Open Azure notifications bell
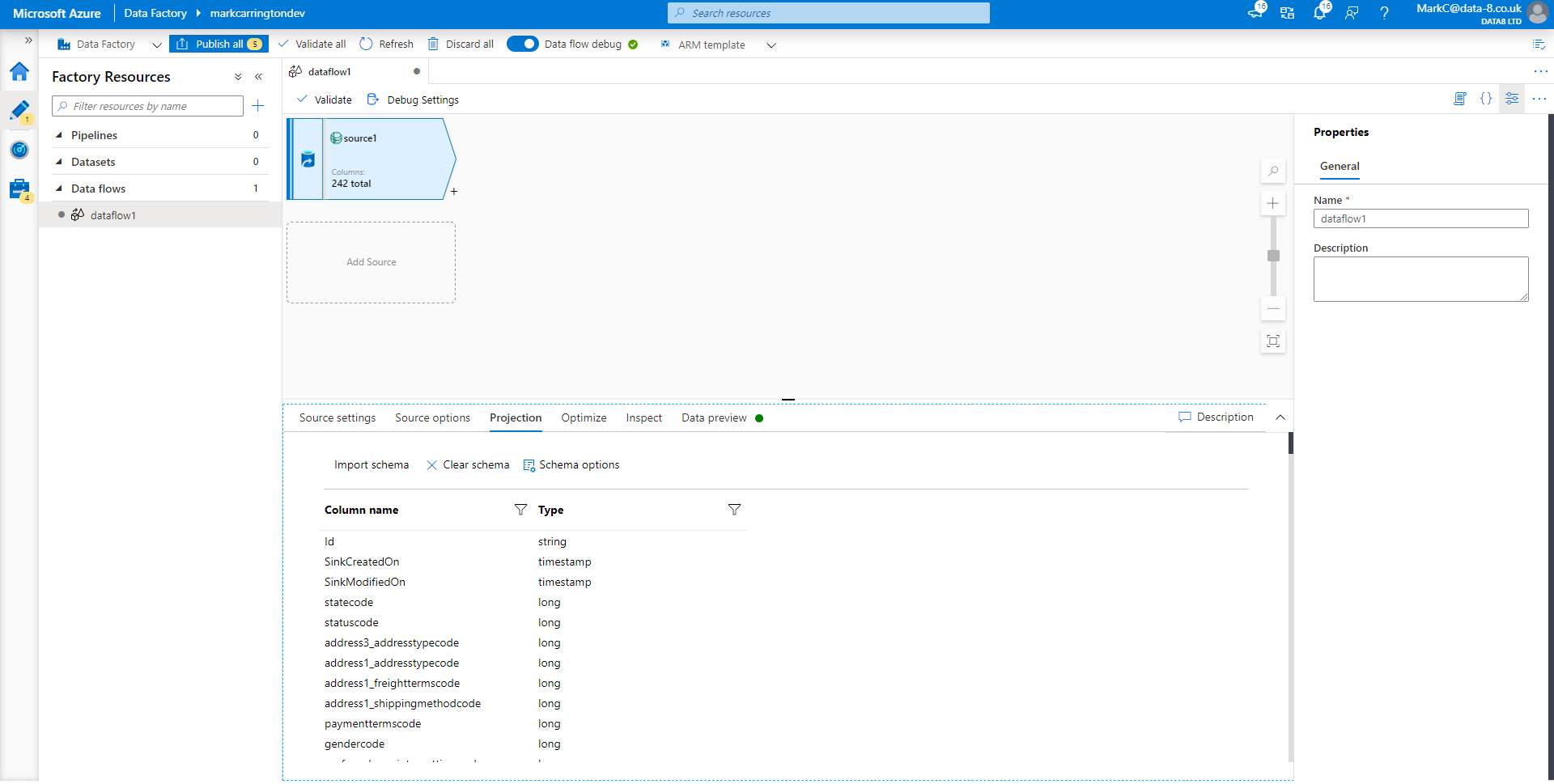This screenshot has width=1554, height=784. pos(1320,13)
